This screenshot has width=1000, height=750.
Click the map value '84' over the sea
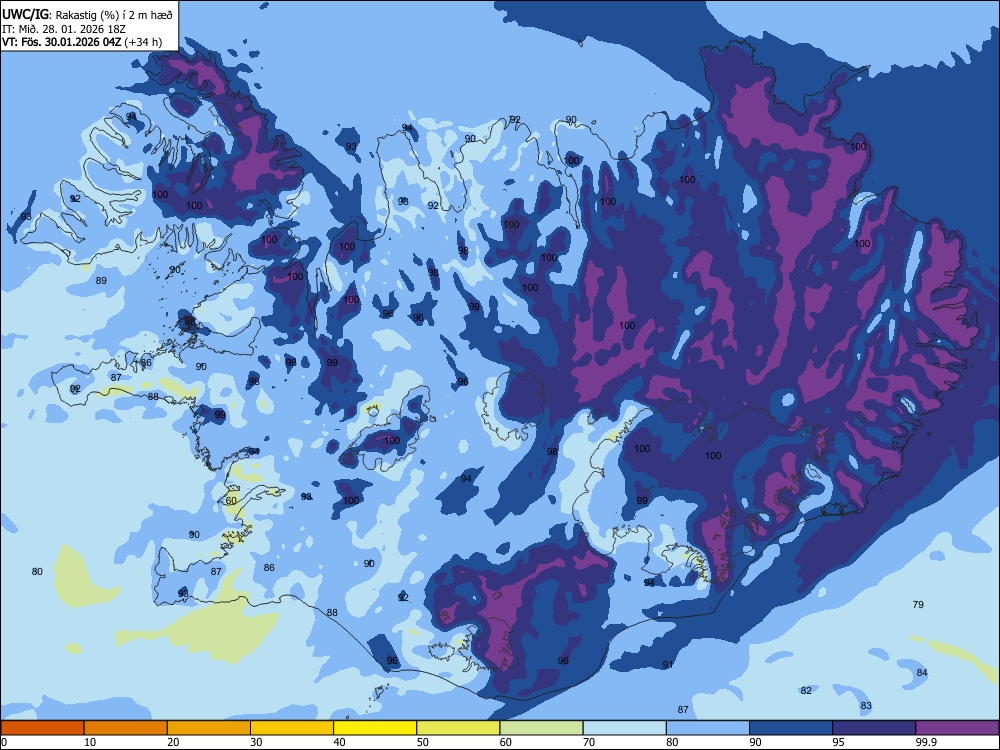[922, 672]
